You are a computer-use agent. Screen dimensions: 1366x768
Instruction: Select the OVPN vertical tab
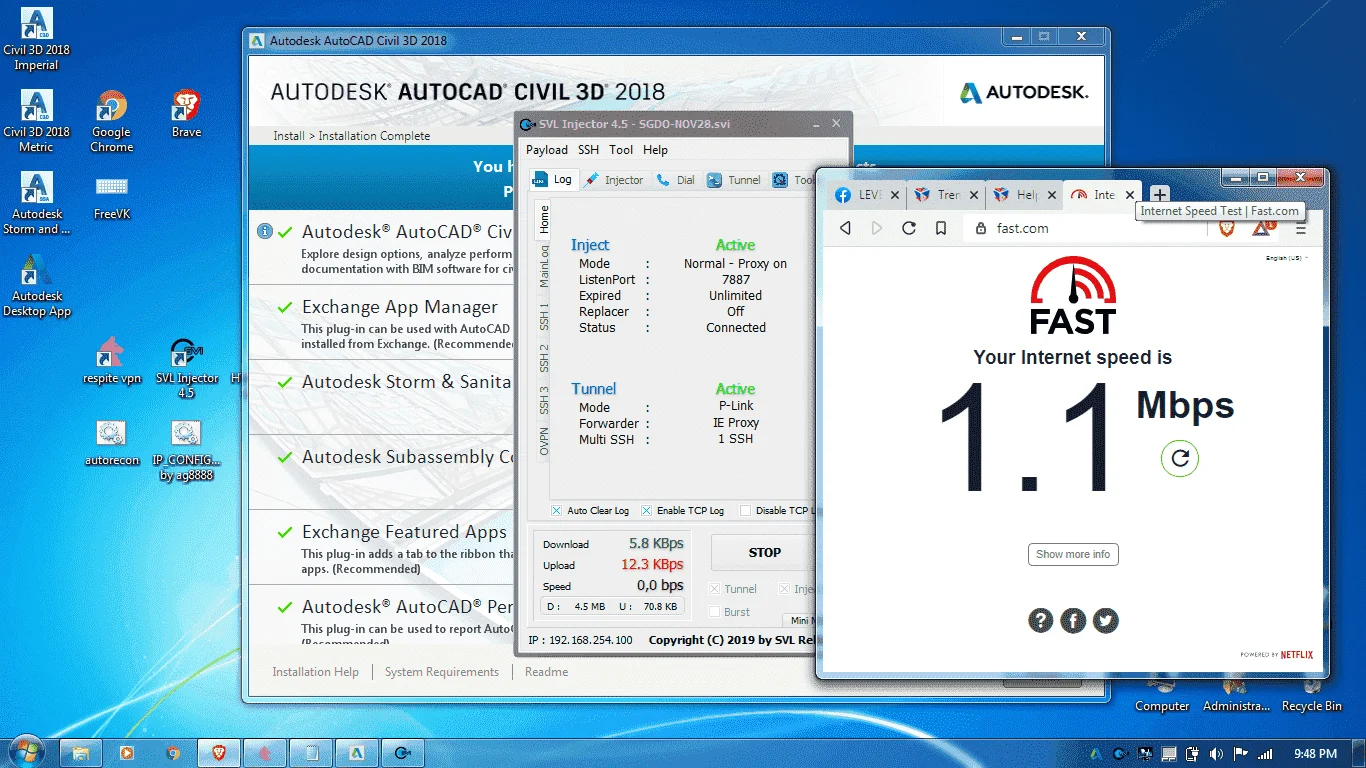click(x=543, y=441)
